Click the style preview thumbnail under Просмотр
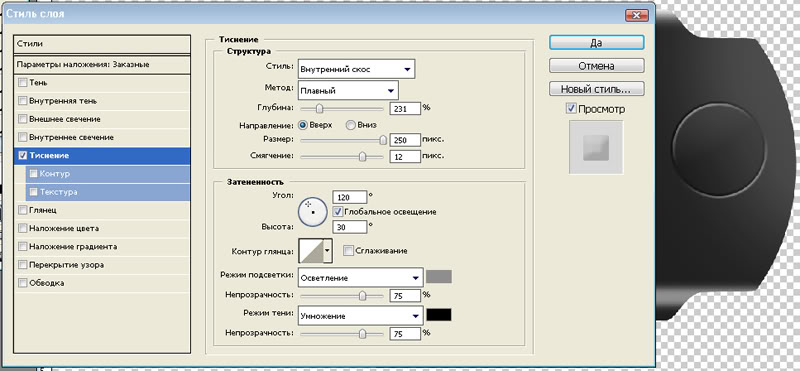Viewport: 800px width, 371px height. click(x=596, y=147)
